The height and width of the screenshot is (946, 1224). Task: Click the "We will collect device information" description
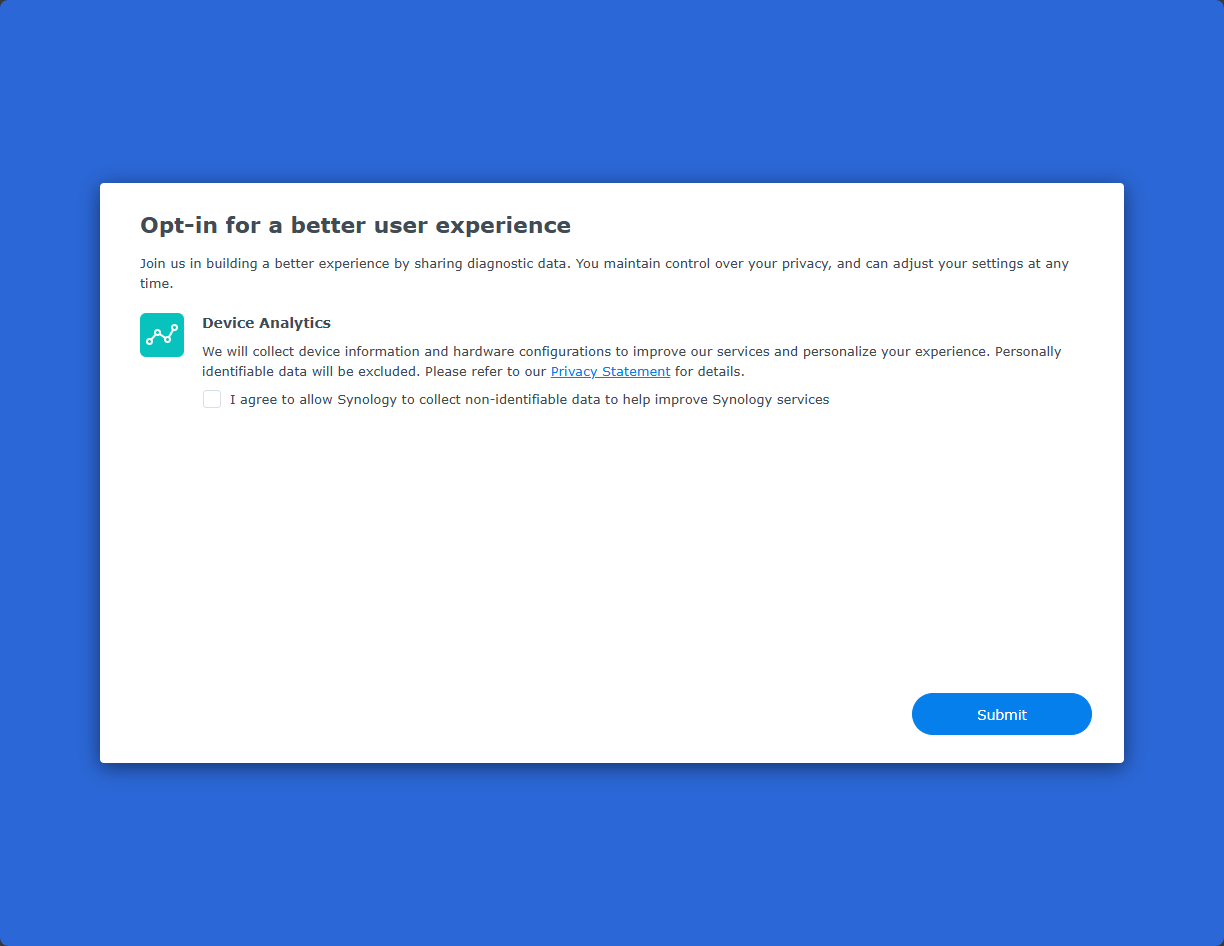[631, 352]
